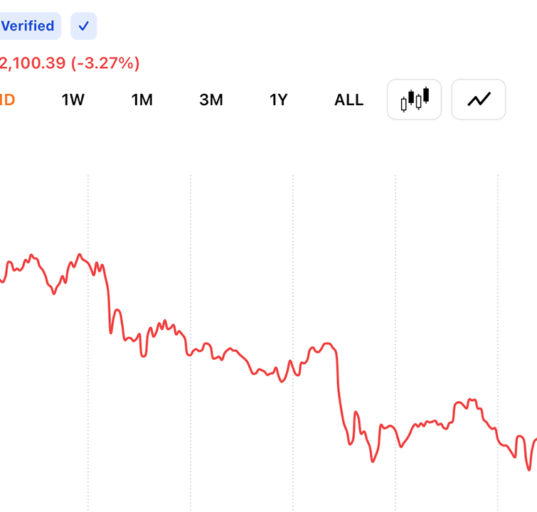Click the red price change text

coord(70,63)
